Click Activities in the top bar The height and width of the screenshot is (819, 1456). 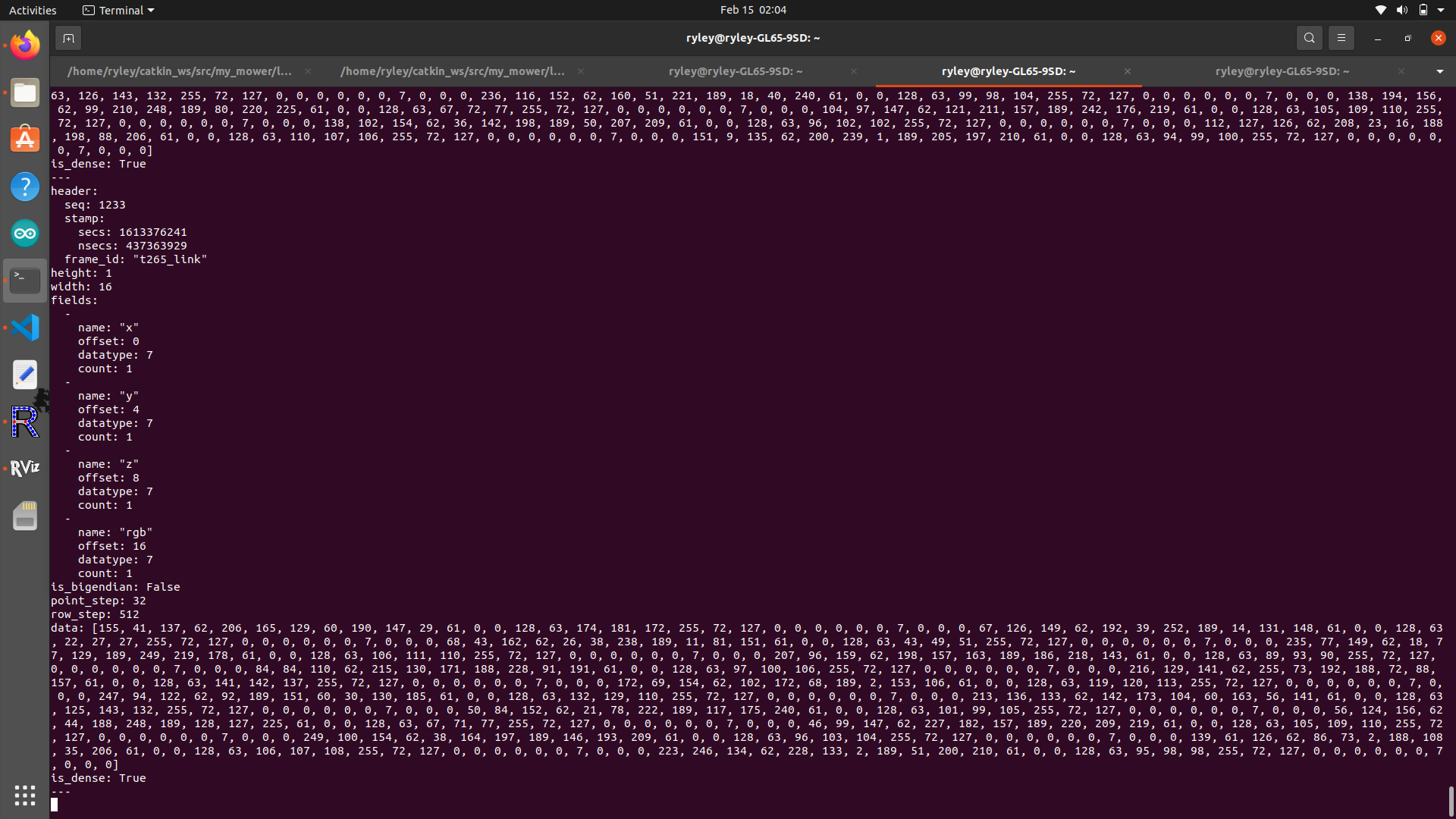click(x=33, y=10)
